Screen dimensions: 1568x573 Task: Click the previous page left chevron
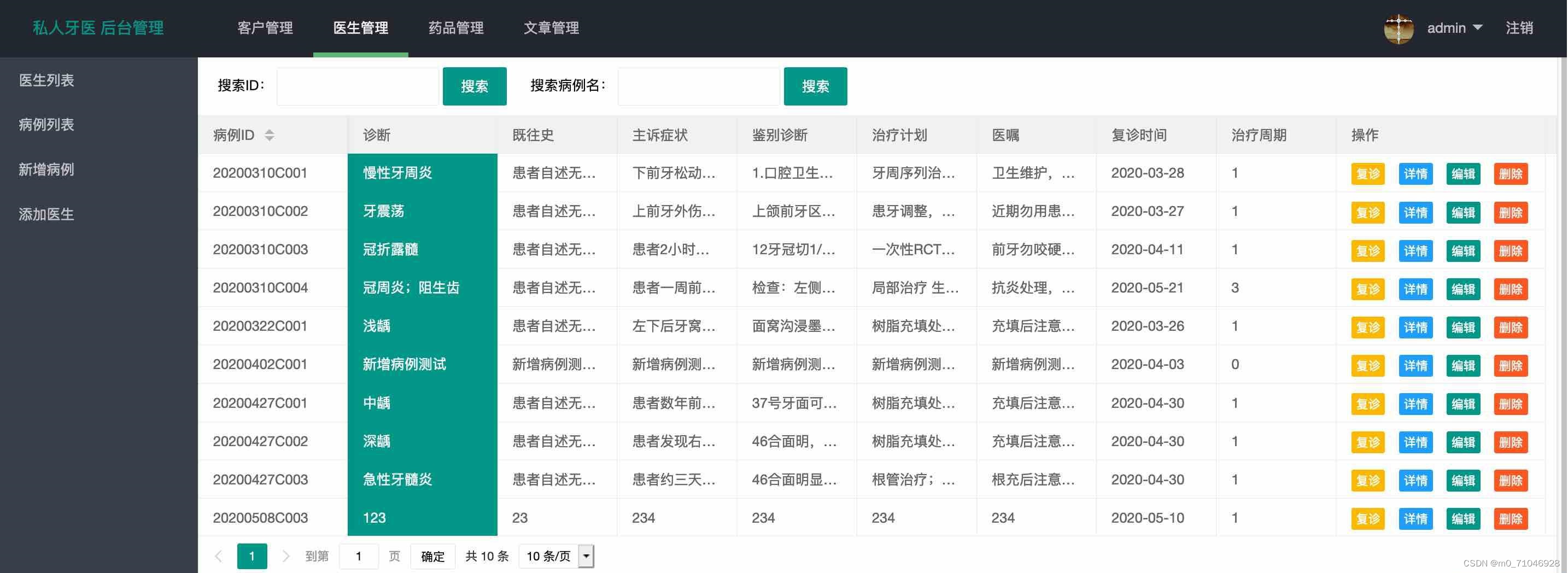tap(219, 556)
